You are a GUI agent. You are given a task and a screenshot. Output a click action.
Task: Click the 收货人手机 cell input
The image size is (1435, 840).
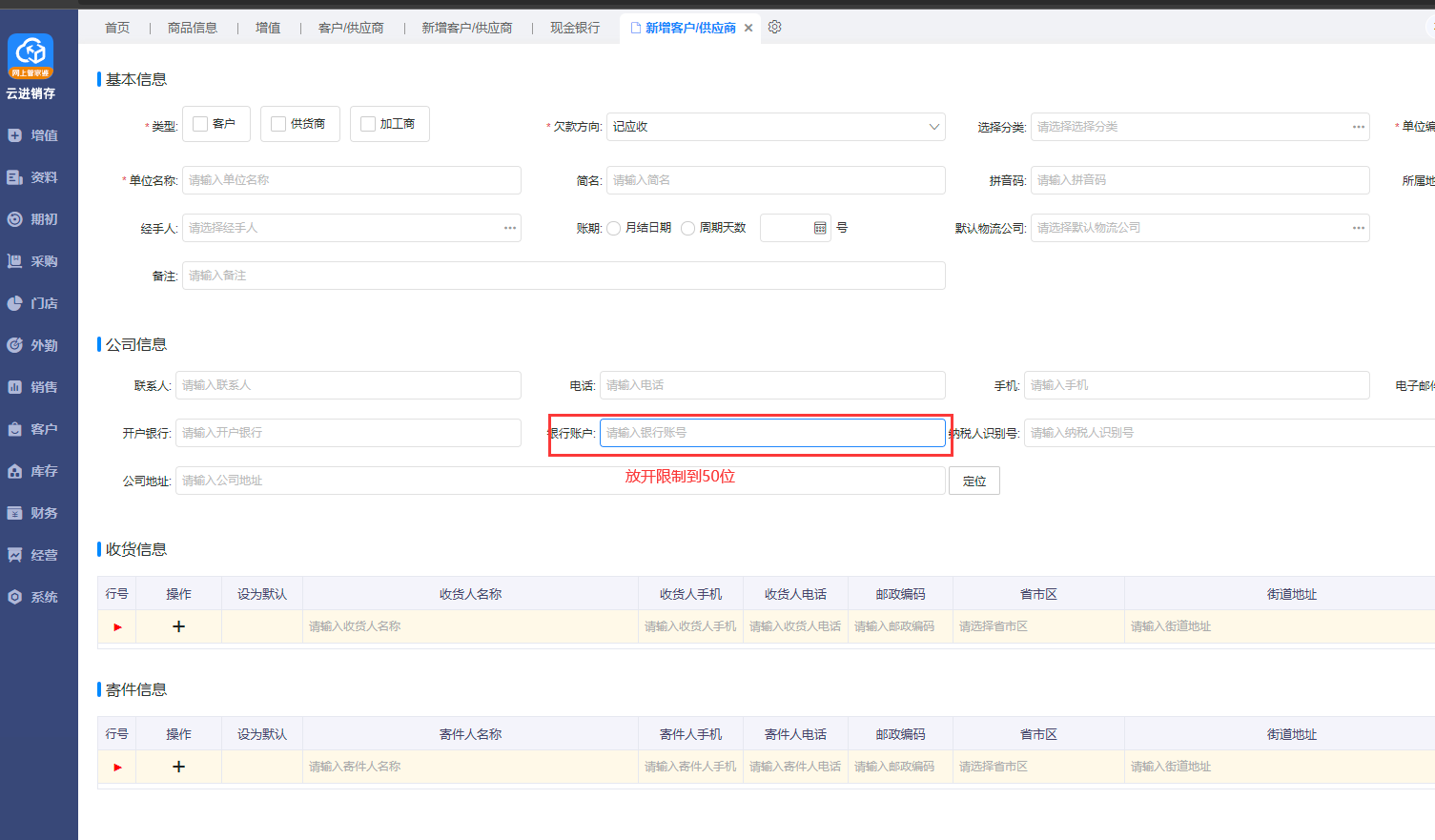coord(690,626)
